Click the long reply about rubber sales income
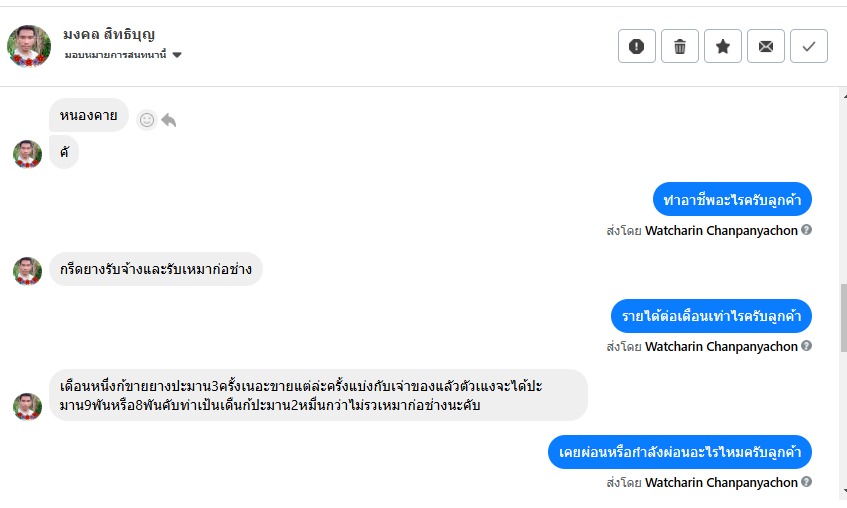Screen dimensions: 847x508 click(x=318, y=395)
